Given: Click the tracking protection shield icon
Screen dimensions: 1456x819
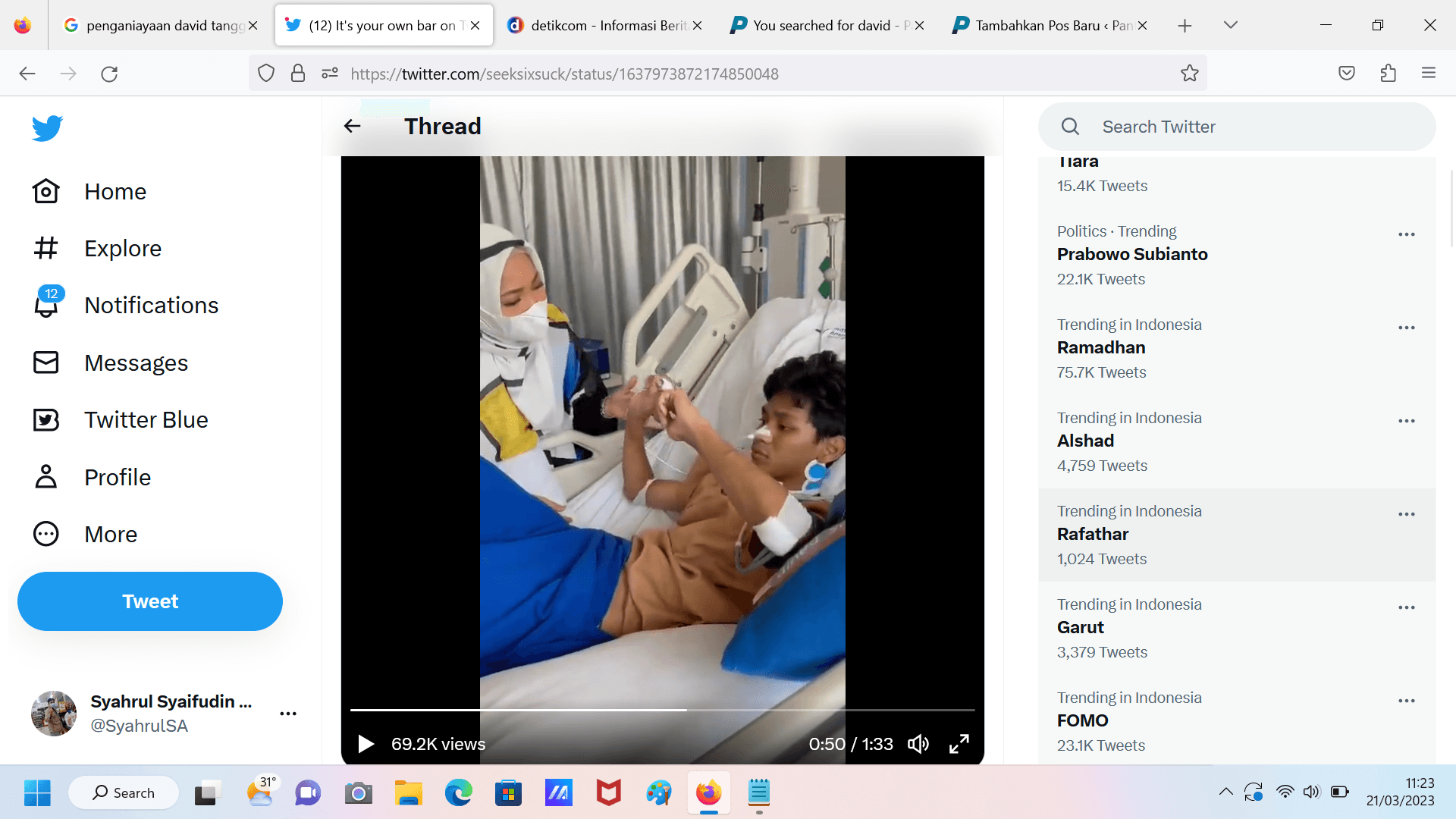Looking at the screenshot, I should click(266, 74).
